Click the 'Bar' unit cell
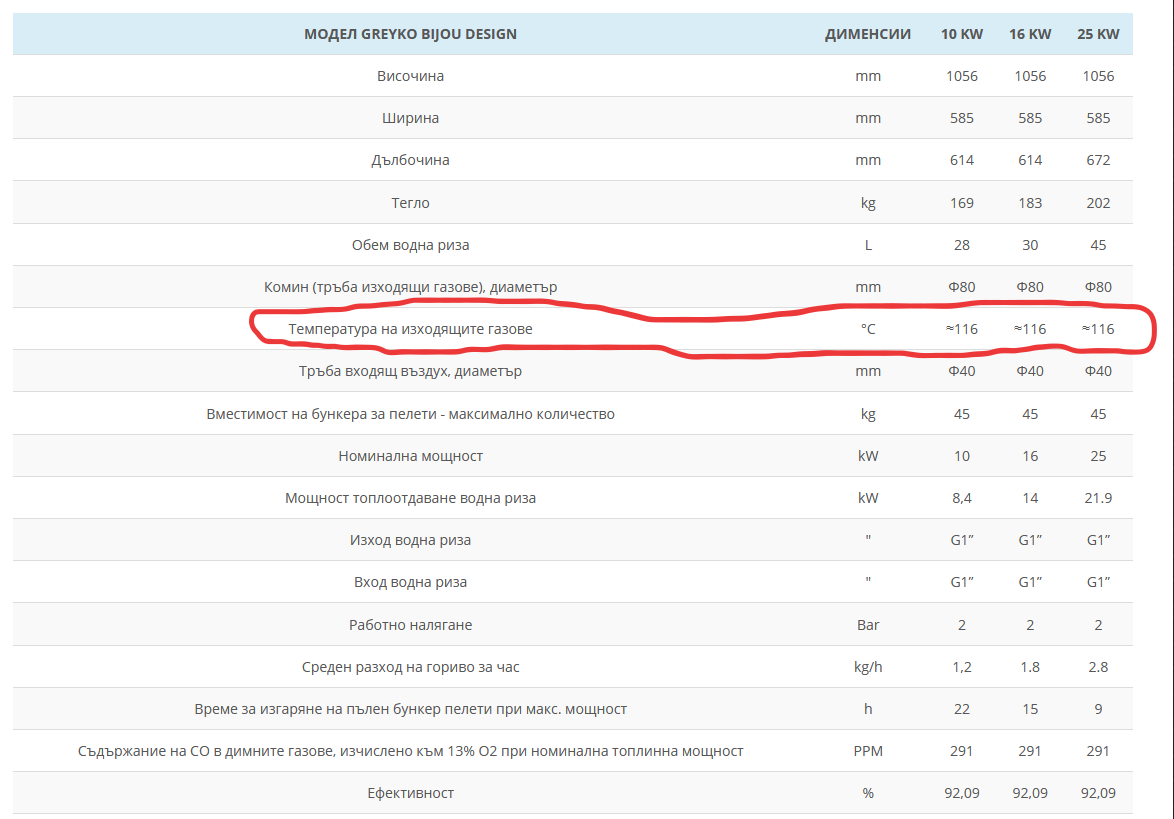 click(x=868, y=624)
